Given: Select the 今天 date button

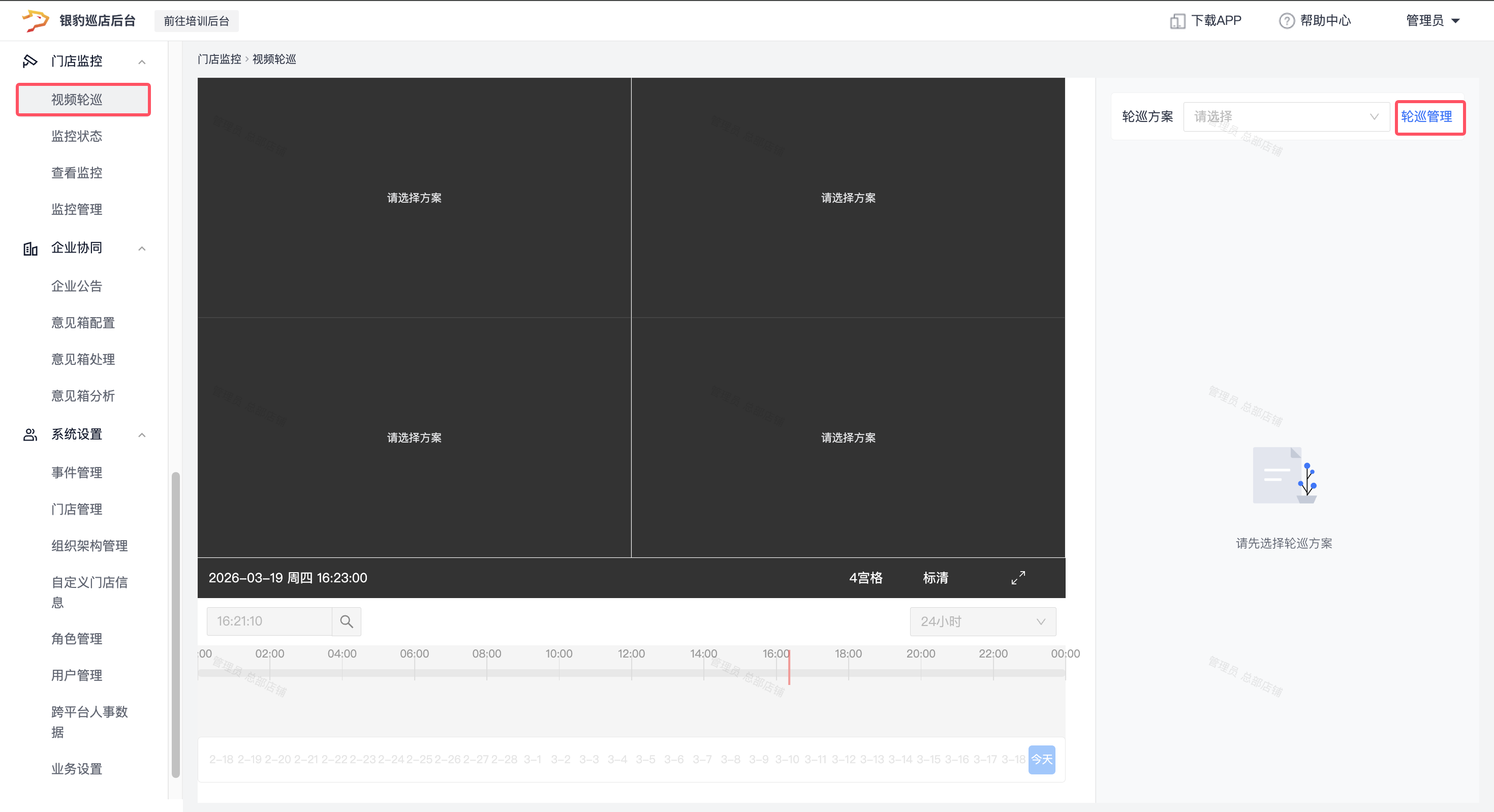Looking at the screenshot, I should [1041, 759].
